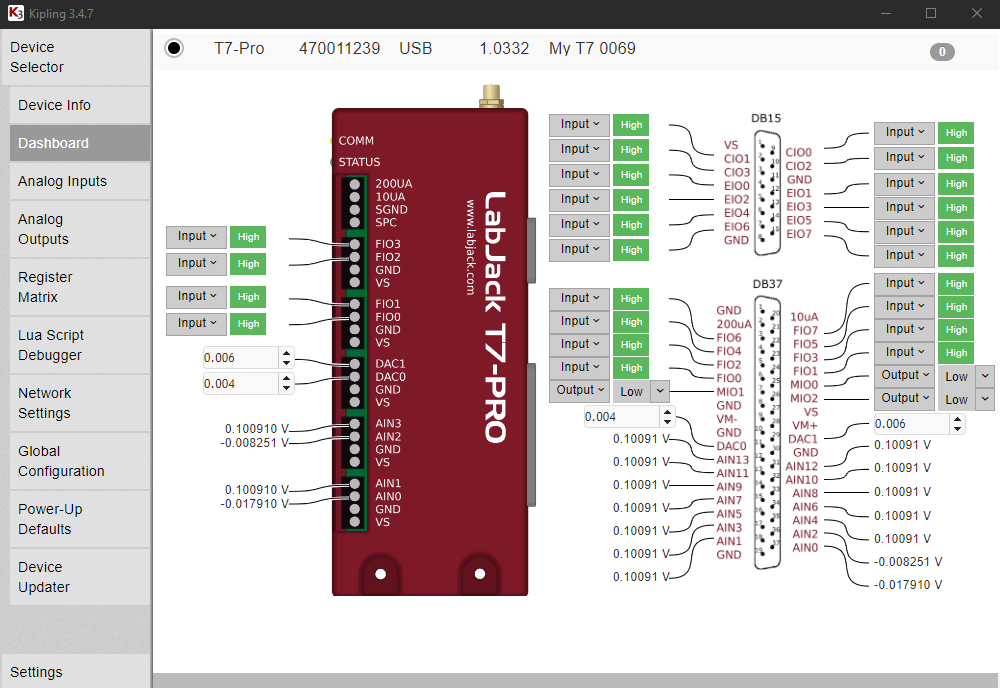Click the device name My T7 0069
Screen dimensions: 1000x688
(592, 47)
